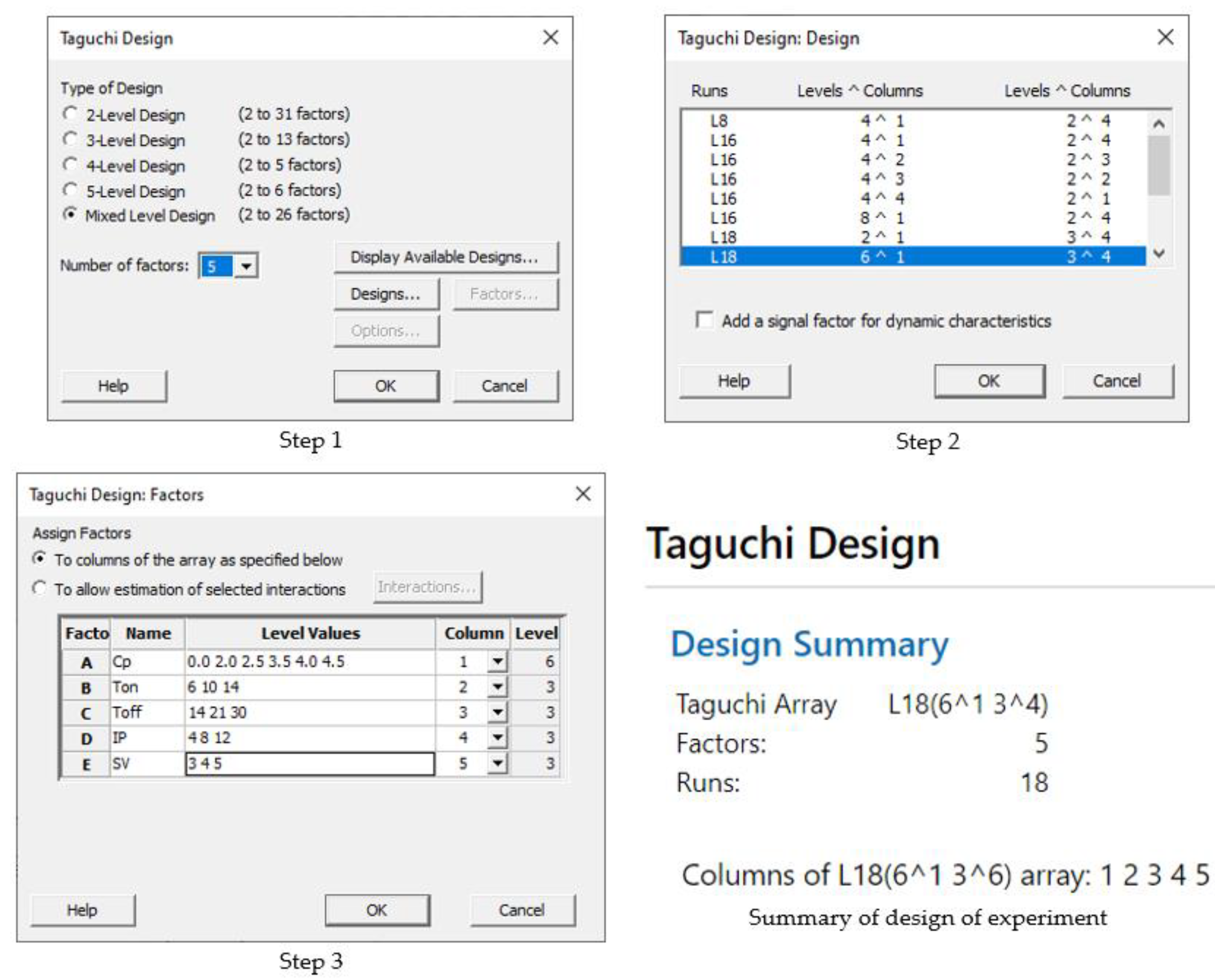This screenshot has width=1215, height=980.
Task: Close the Taguchi Design: Factors dialog
Action: pyautogui.click(x=583, y=494)
